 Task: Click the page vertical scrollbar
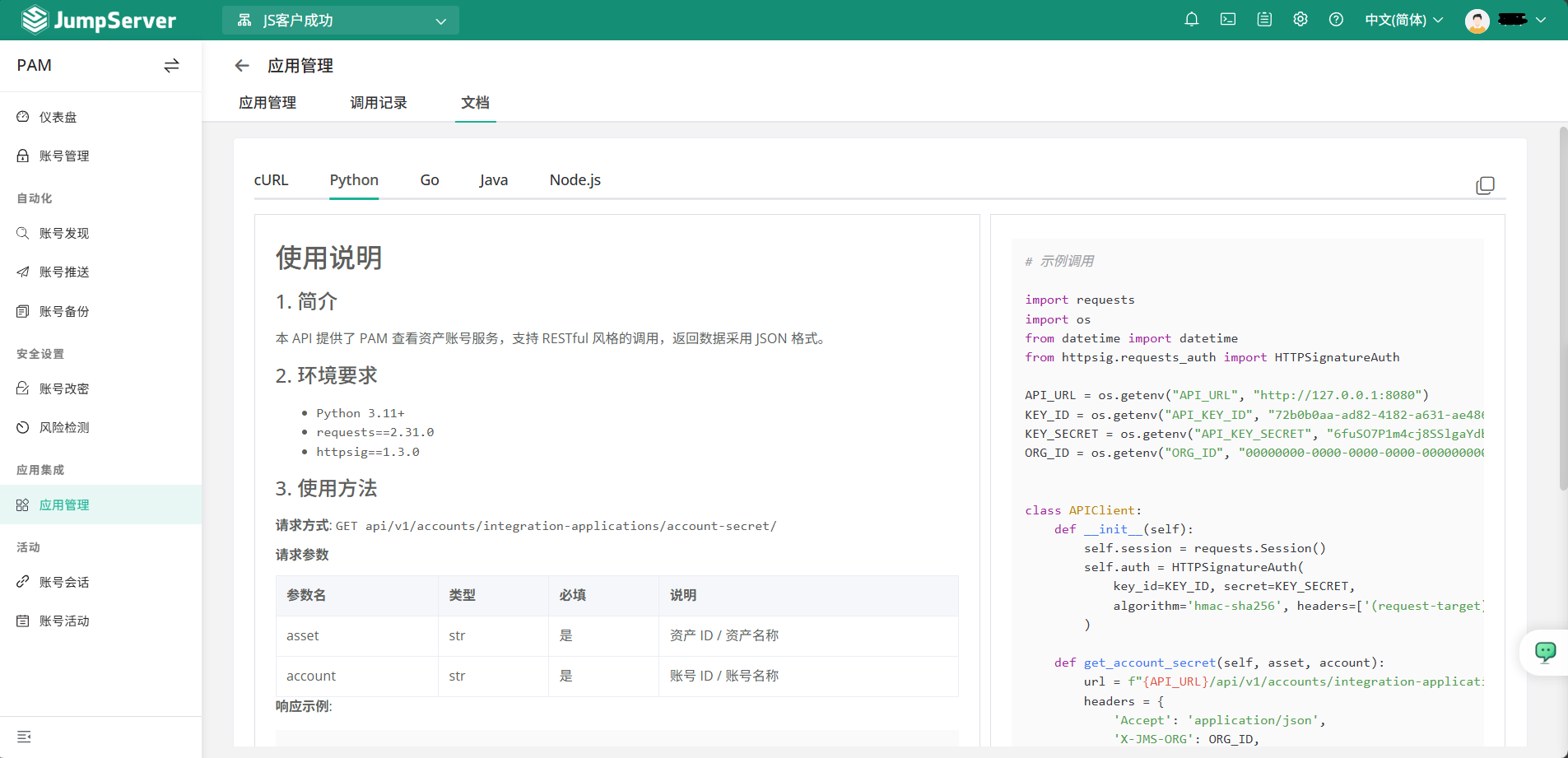(x=1563, y=309)
